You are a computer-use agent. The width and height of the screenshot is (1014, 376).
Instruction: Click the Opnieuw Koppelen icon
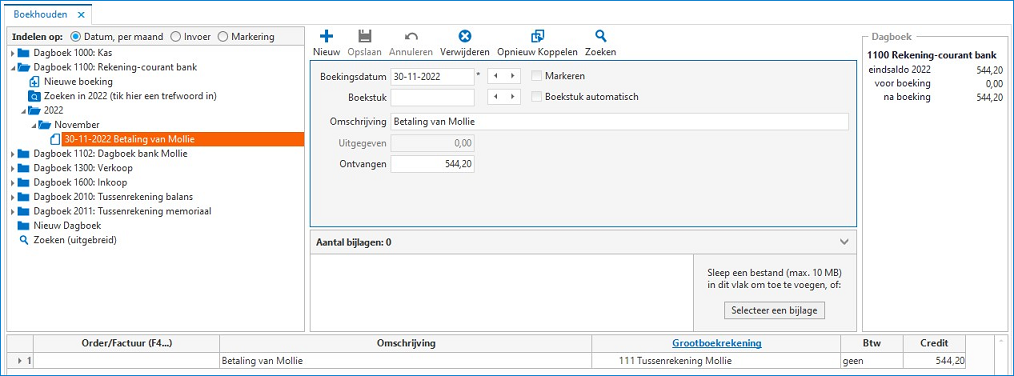pyautogui.click(x=537, y=37)
